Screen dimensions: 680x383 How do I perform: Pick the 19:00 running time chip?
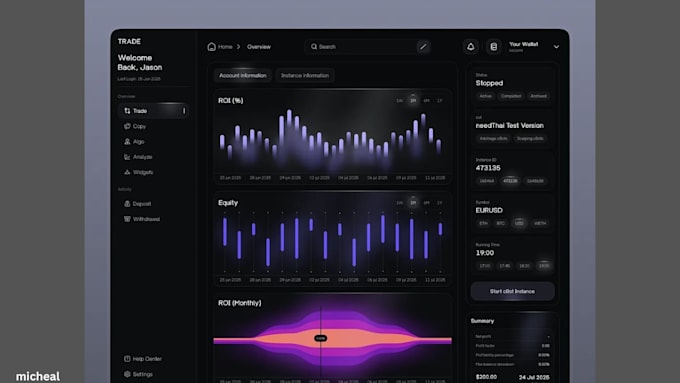544,266
